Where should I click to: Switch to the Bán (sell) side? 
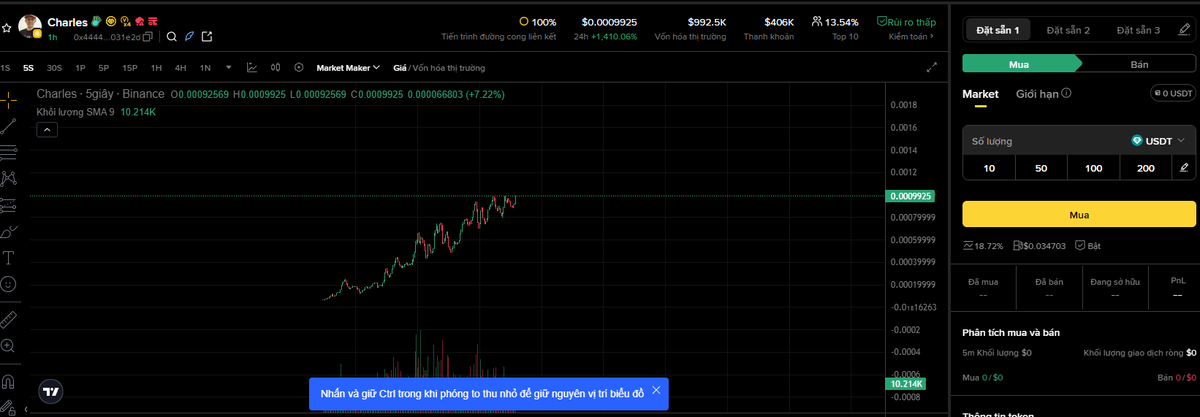pos(1139,64)
